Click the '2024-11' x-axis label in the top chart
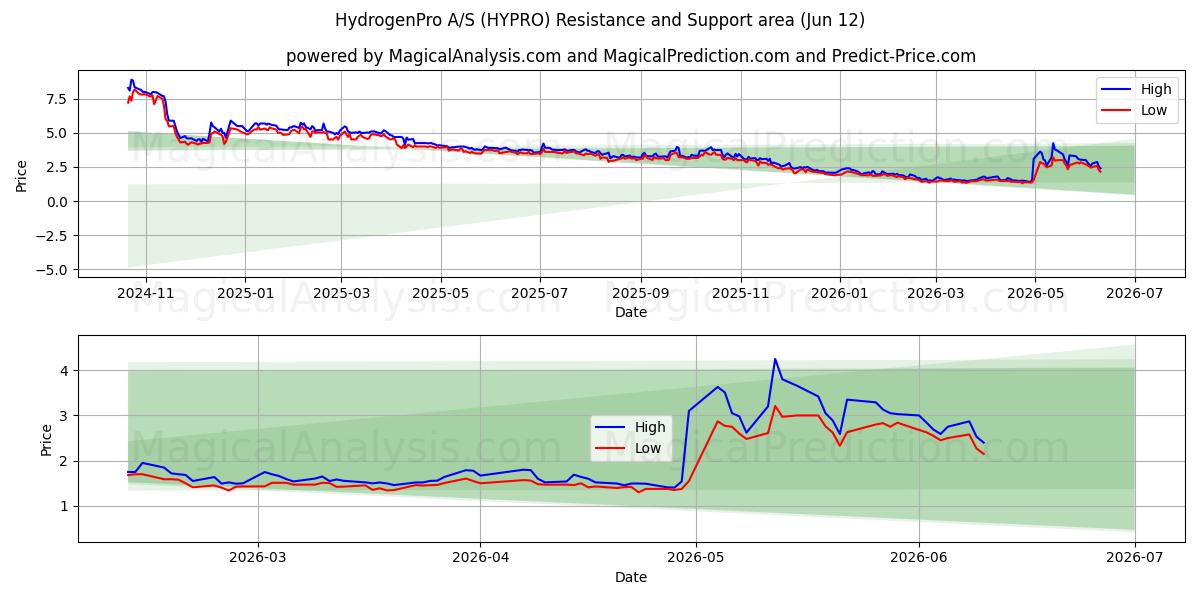The height and width of the screenshot is (600, 1200). pos(146,294)
